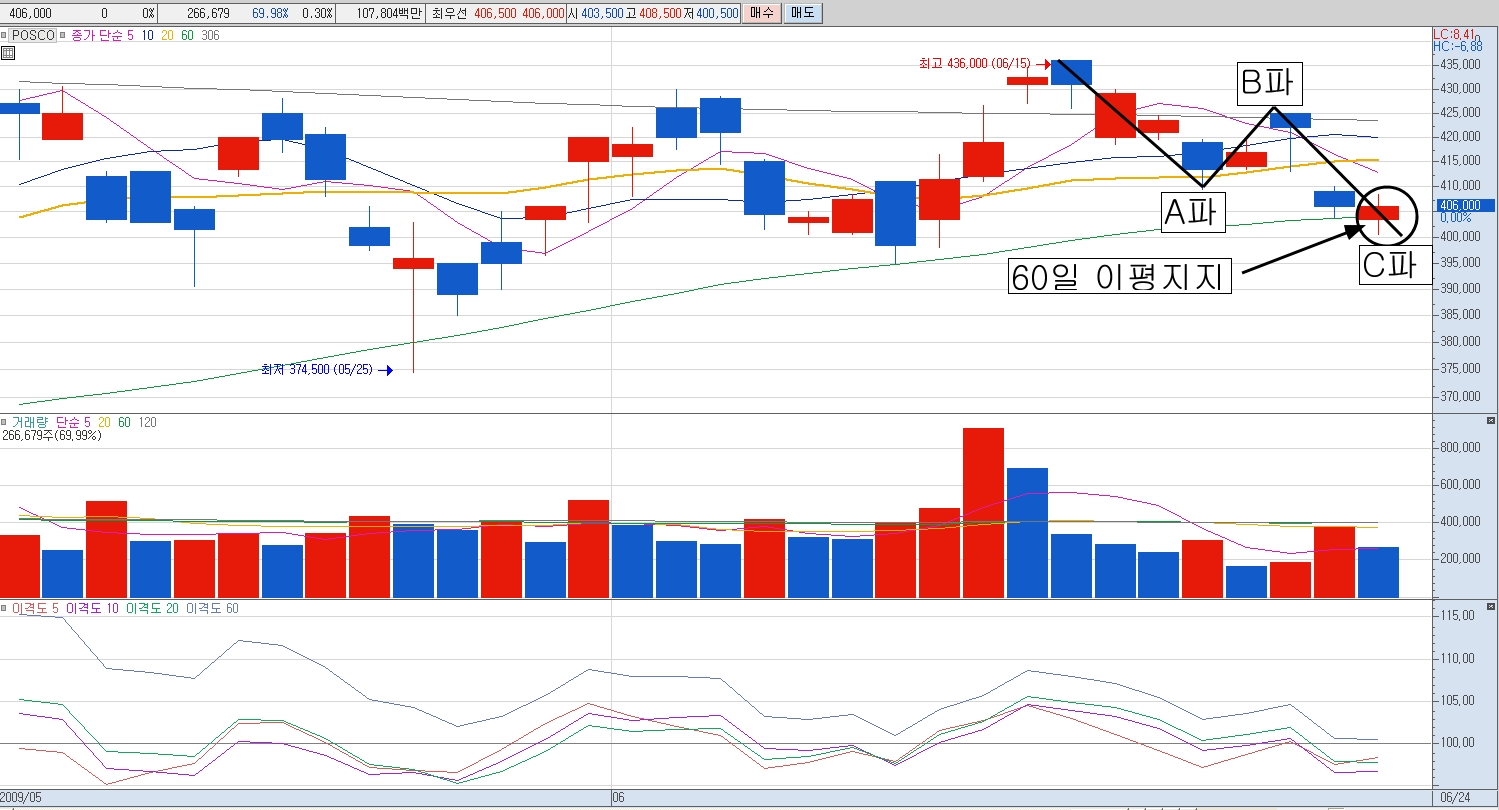
Task: Close the 이격도 panel with its corner button
Action: (1491, 605)
